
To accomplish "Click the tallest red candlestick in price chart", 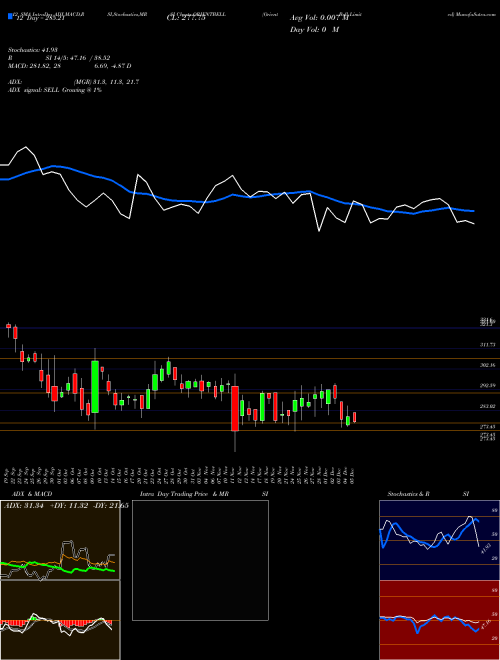I will 235,408.
